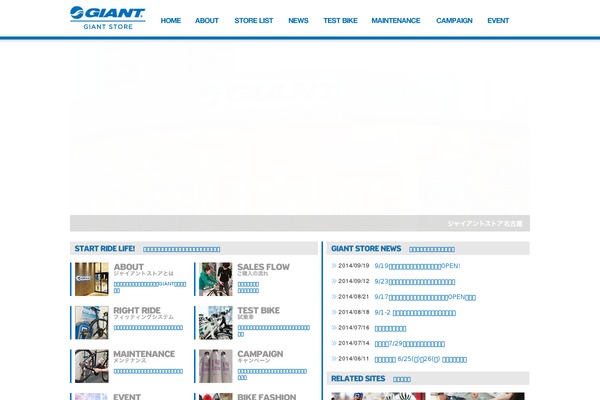Open news item dated 2014/07/14

(x=409, y=344)
